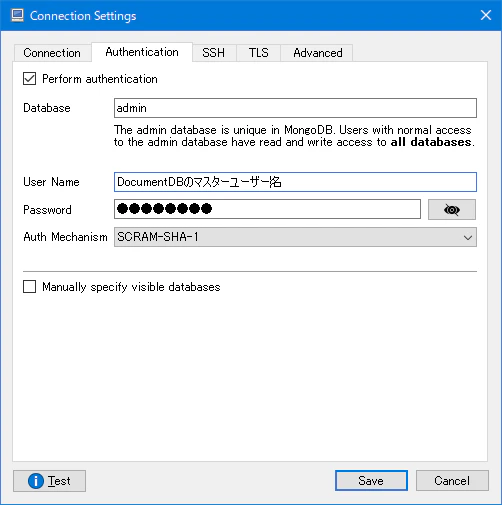The image size is (502, 505).
Task: Cancel the connection settings dialog
Action: pos(452,481)
